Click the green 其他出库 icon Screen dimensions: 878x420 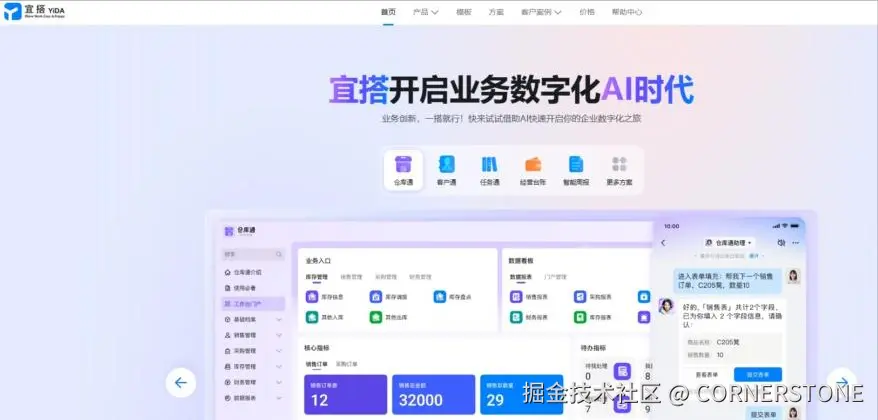point(376,317)
